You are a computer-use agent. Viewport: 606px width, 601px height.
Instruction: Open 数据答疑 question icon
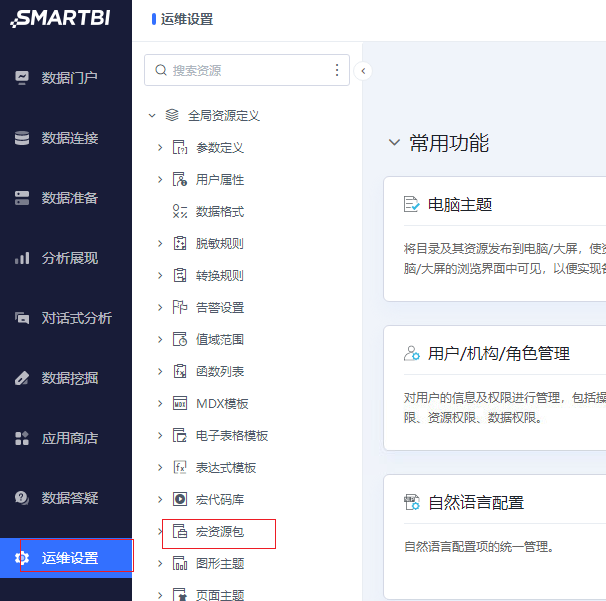(x=22, y=498)
